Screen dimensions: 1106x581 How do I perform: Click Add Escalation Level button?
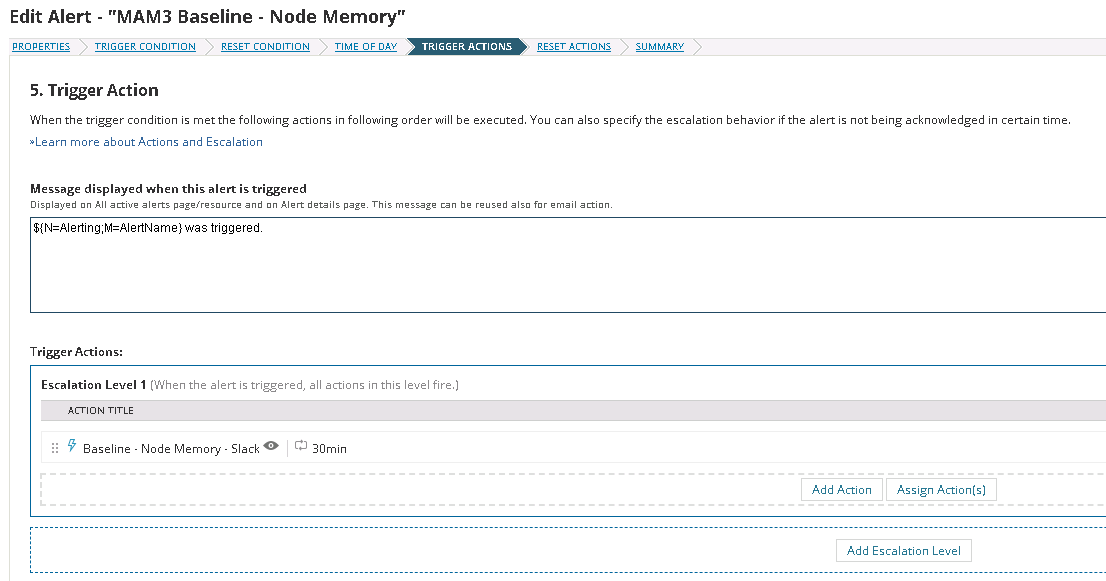(904, 551)
